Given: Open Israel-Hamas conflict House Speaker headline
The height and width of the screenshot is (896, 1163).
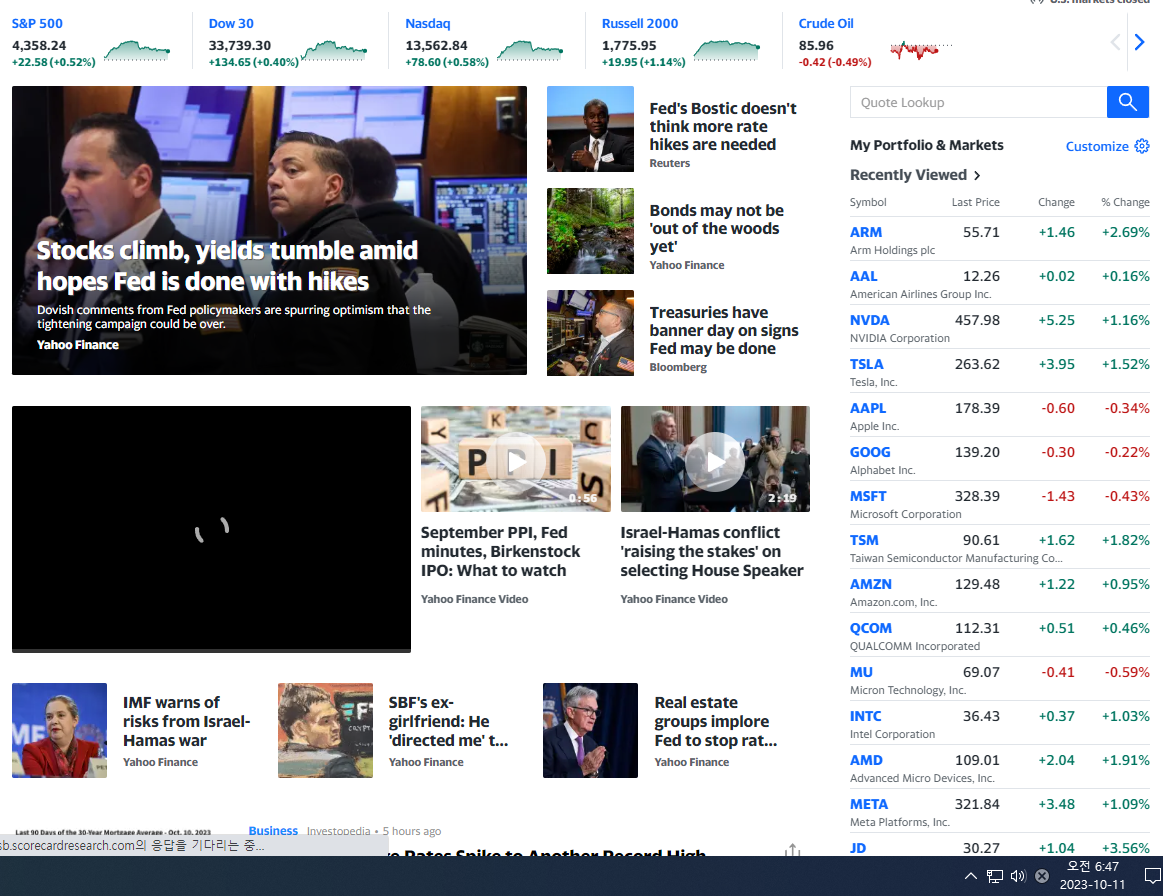Looking at the screenshot, I should click(712, 552).
